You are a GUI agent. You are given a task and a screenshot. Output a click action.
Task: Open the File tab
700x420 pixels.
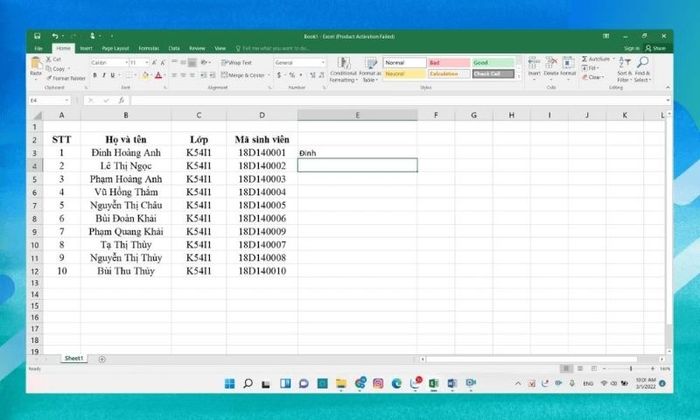tap(38, 48)
